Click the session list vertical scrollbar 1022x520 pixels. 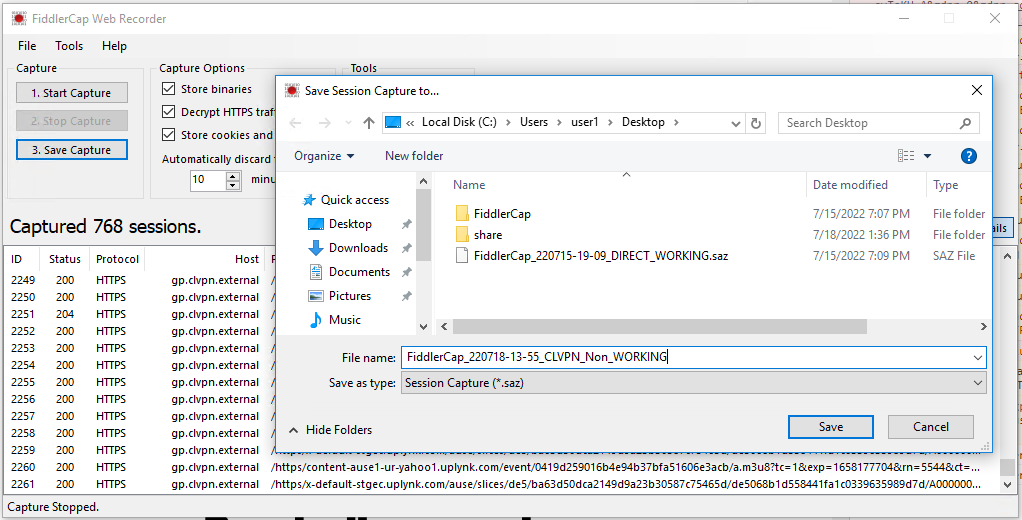click(1008, 468)
